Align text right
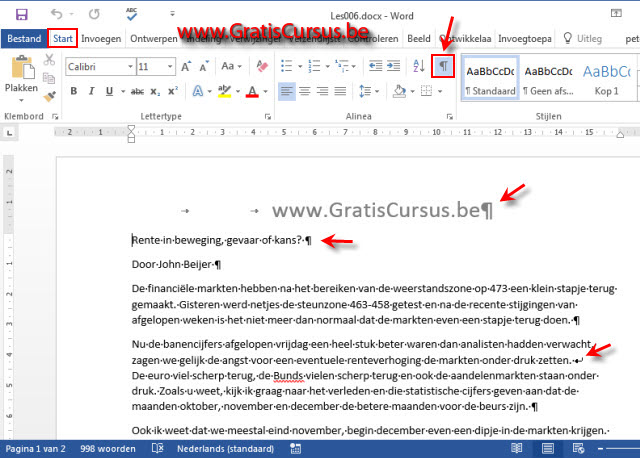The width and height of the screenshot is (640, 458). 322,91
